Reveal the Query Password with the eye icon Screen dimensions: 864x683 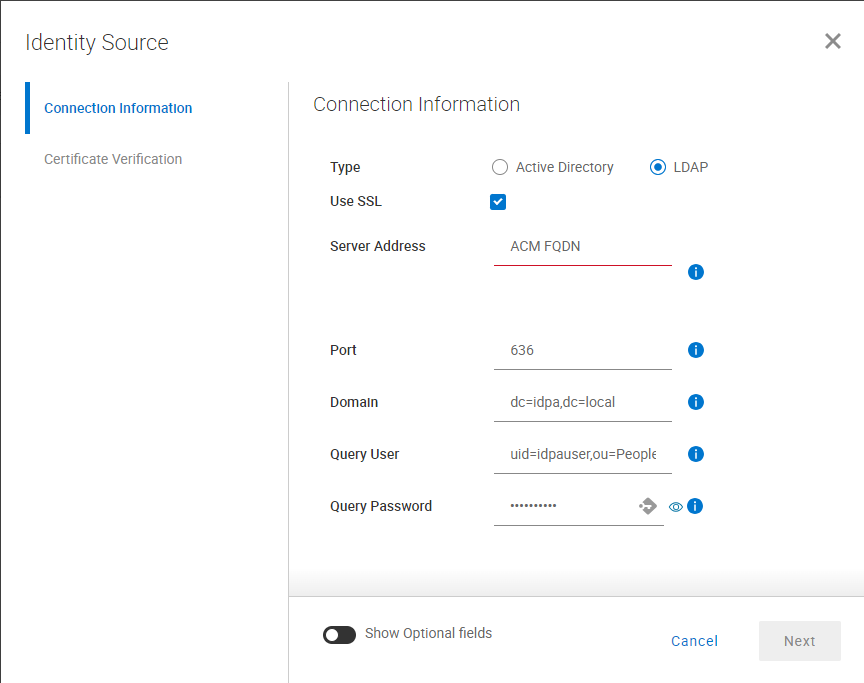[675, 507]
